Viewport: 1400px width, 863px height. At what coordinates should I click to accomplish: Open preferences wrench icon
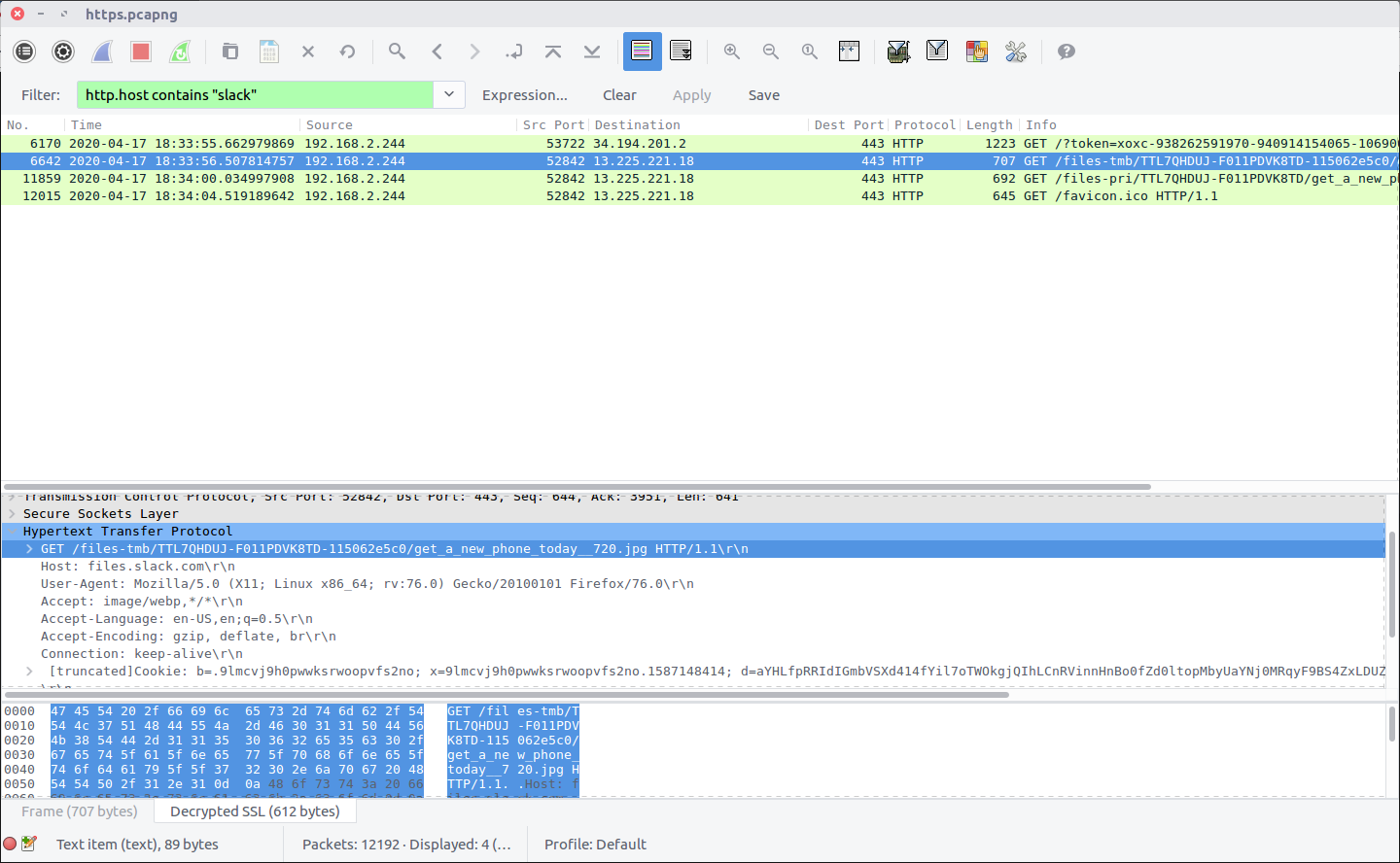(x=1016, y=52)
